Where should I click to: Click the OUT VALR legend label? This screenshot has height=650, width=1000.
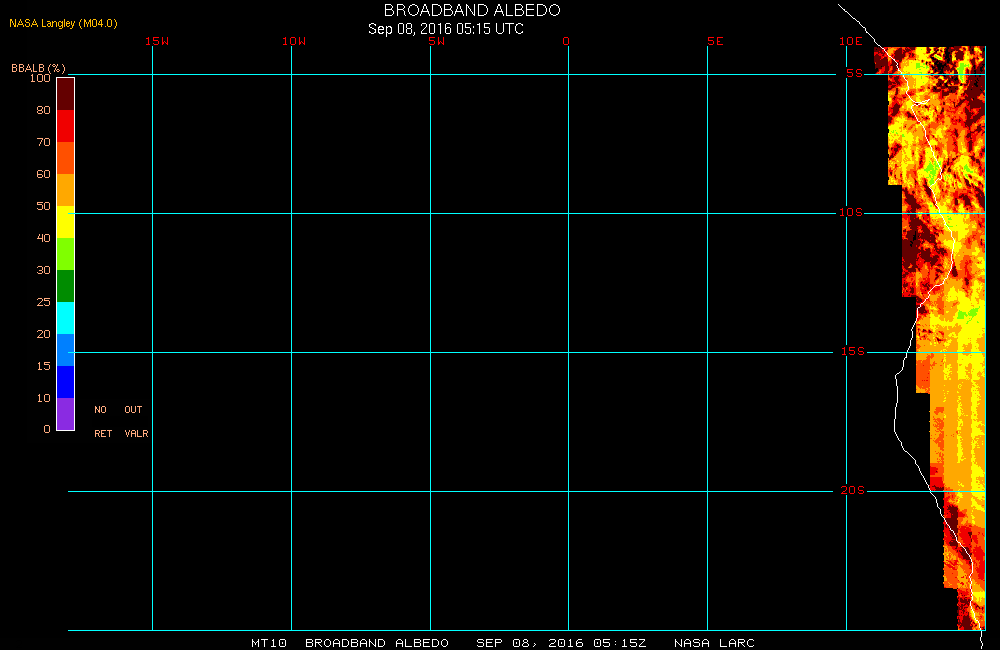[x=136, y=422]
